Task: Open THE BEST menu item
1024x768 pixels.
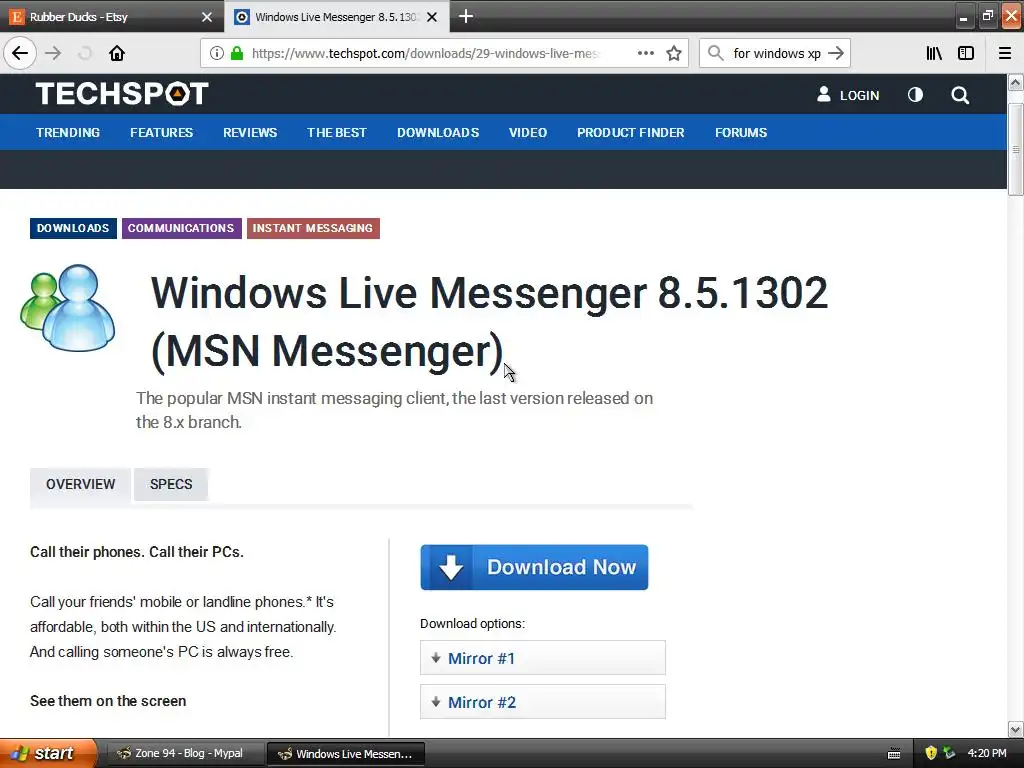Action: 337,133
